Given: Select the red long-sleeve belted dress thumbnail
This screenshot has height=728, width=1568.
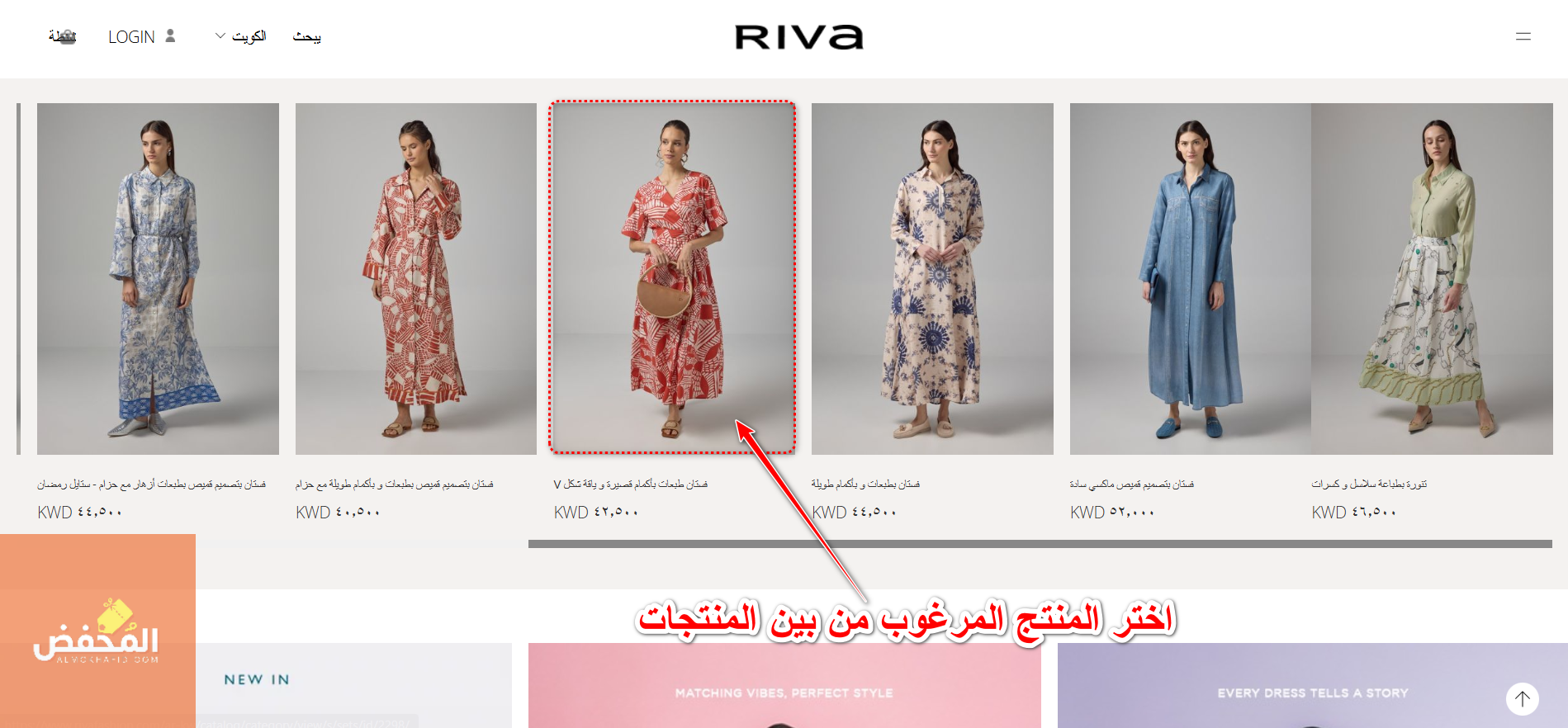Looking at the screenshot, I should [416, 278].
